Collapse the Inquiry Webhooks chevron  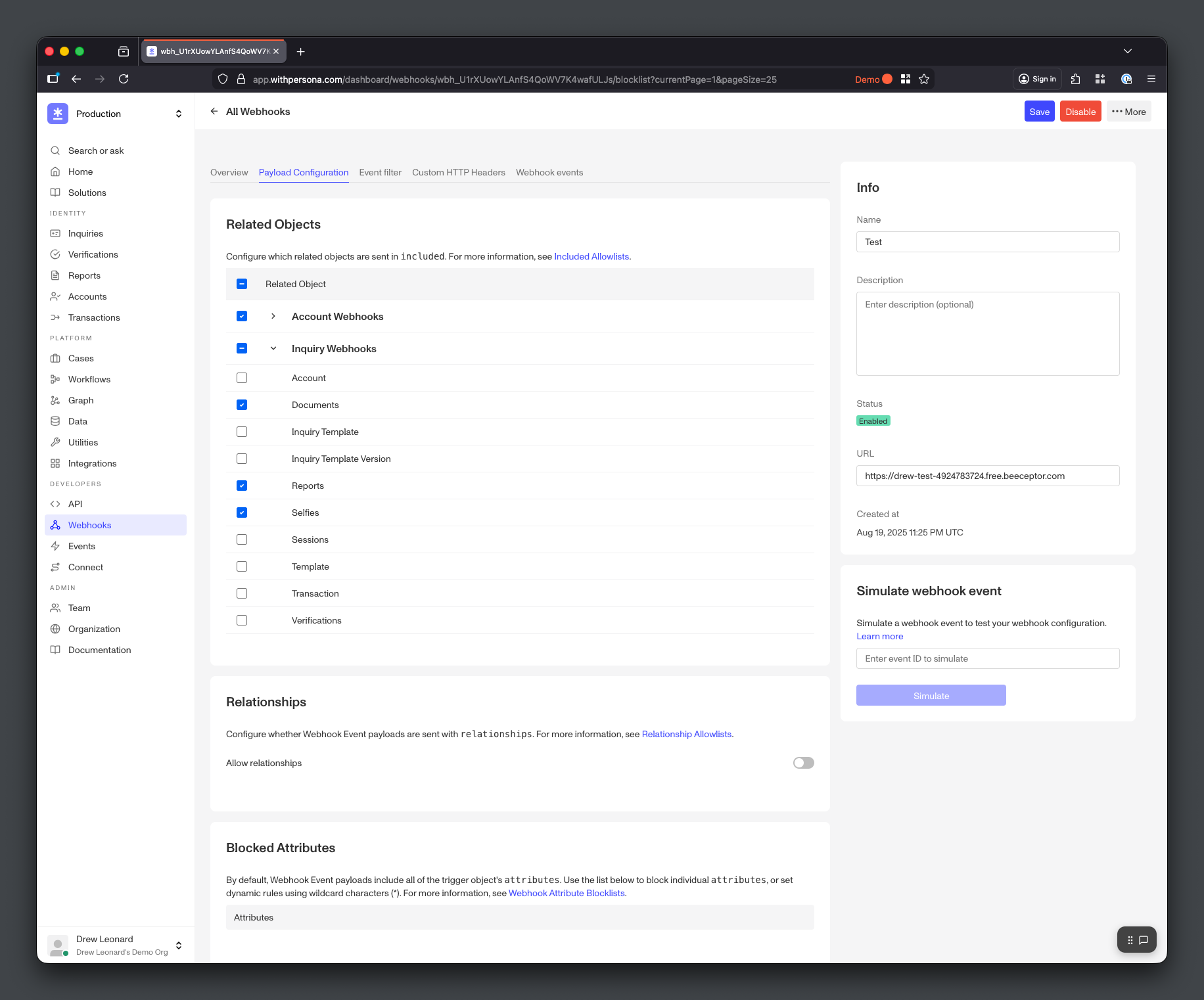coord(273,348)
